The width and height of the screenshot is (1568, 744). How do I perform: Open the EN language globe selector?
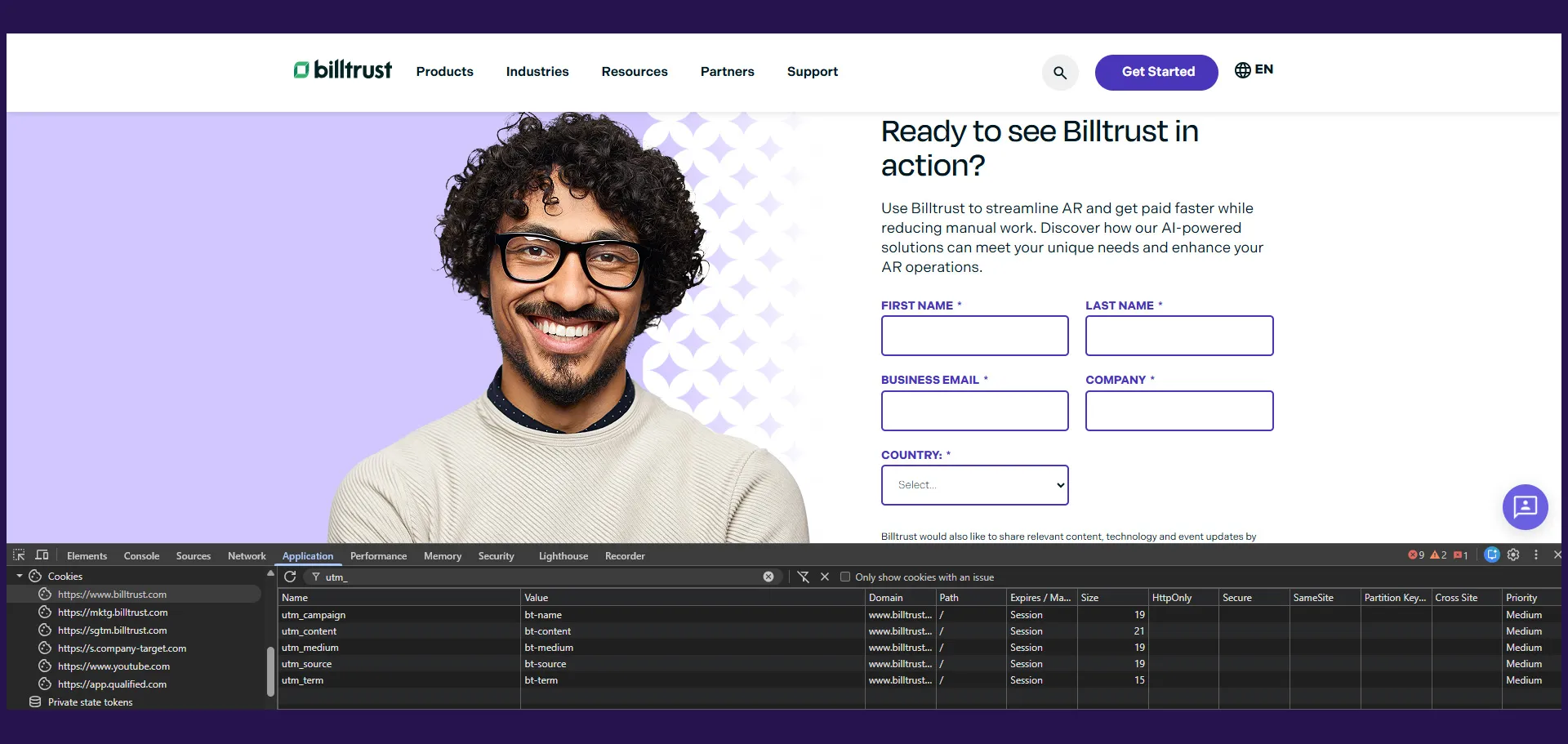(1254, 70)
